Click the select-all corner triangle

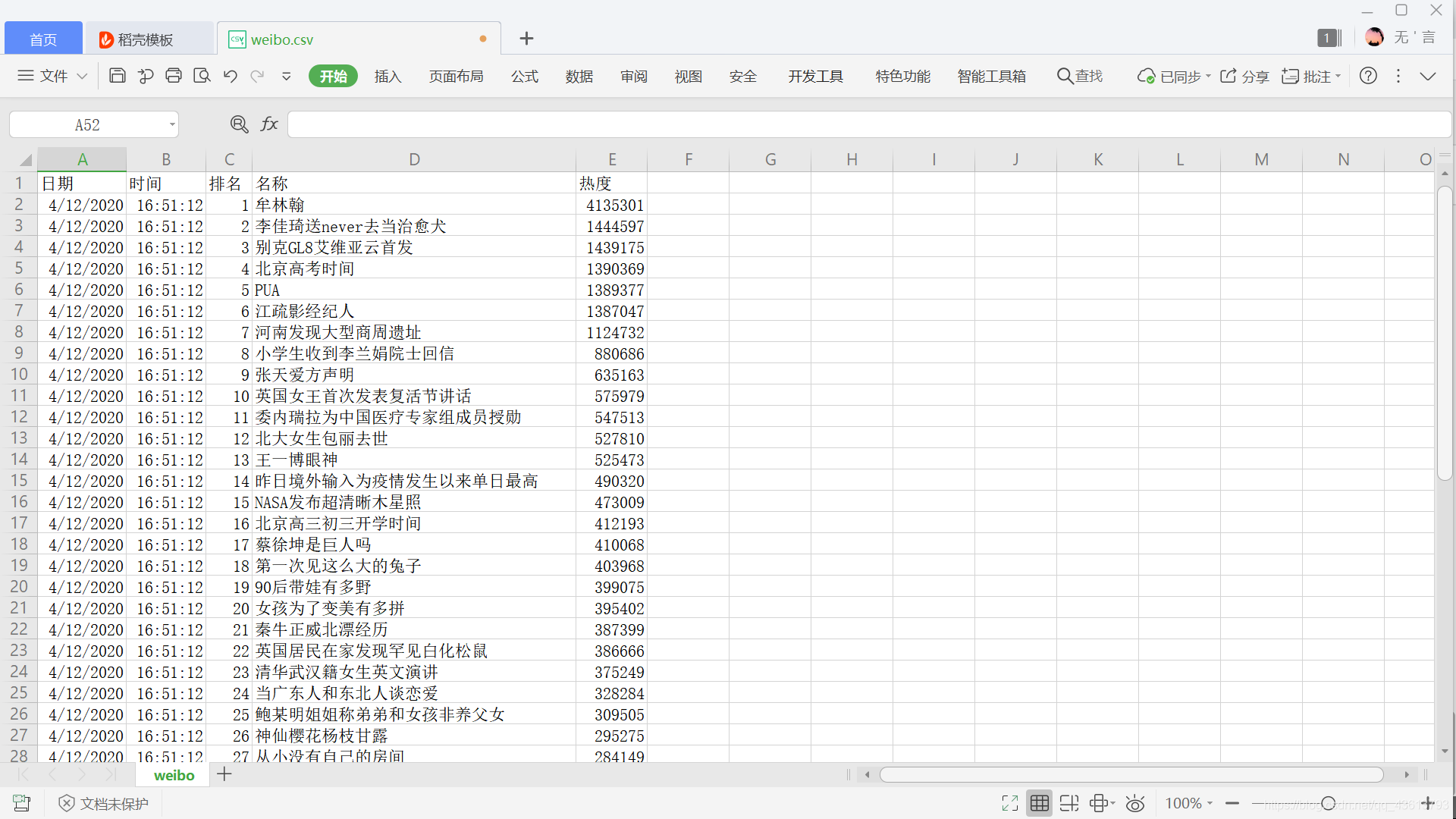click(25, 159)
